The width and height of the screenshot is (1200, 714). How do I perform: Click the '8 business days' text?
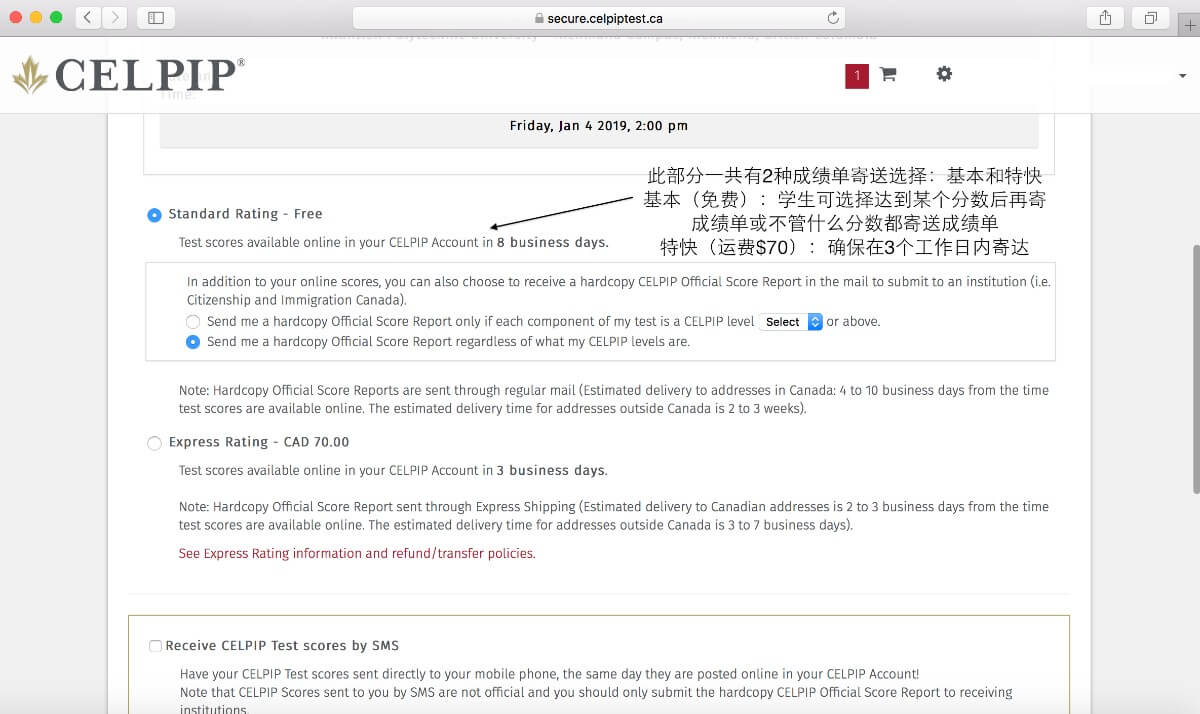tap(552, 242)
